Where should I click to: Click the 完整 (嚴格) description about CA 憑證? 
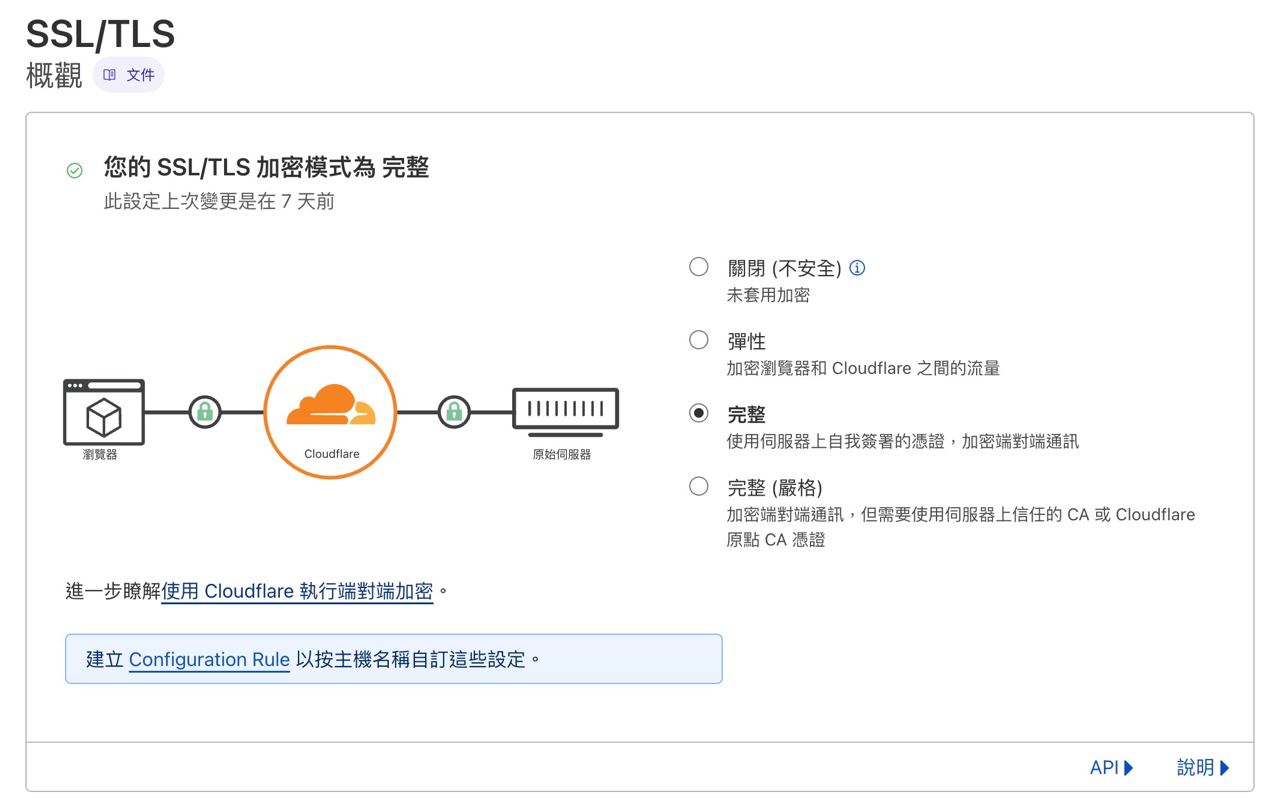click(961, 527)
